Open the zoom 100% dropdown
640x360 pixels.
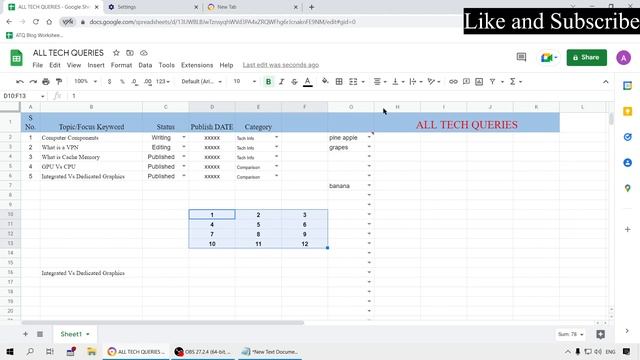pos(85,82)
